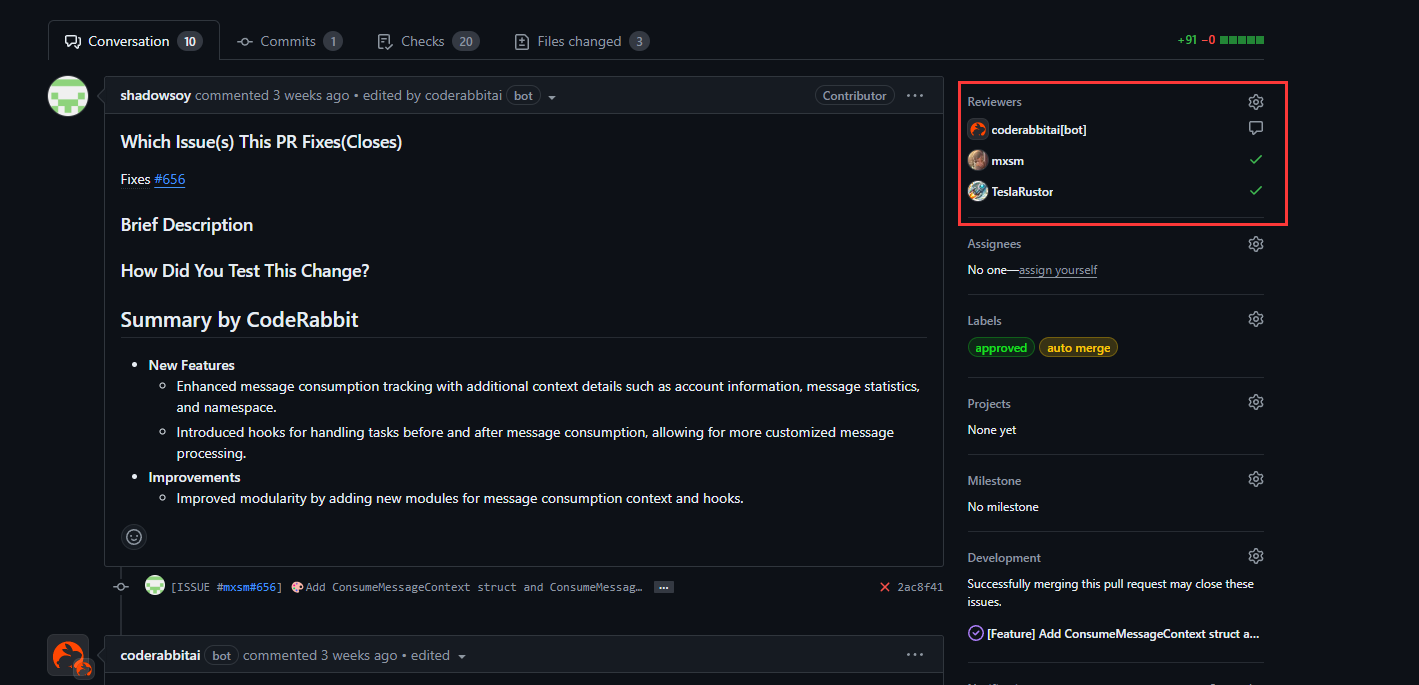Open Labels settings gear
Image resolution: width=1419 pixels, height=685 pixels.
[x=1256, y=318]
